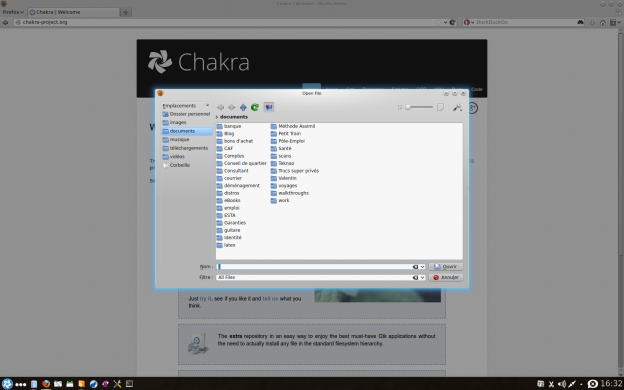Click the large-icon end of zoom slider
This screenshot has height=390, width=624.
pos(441,107)
